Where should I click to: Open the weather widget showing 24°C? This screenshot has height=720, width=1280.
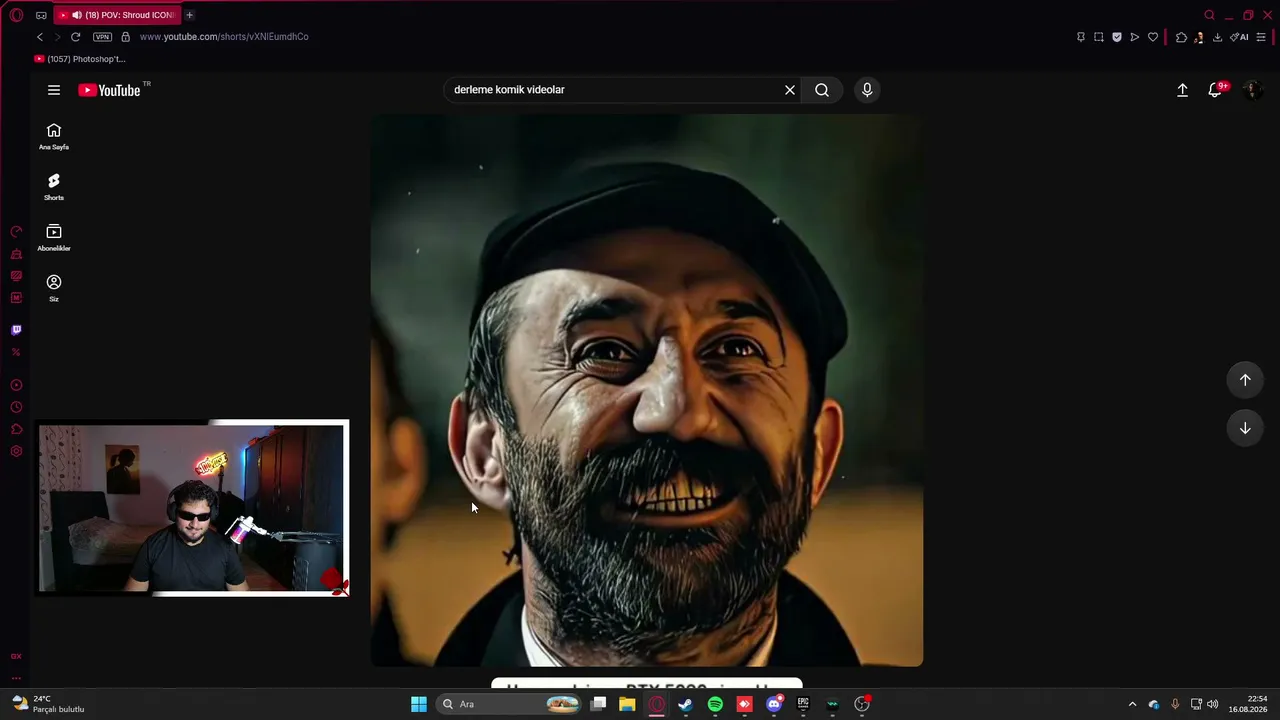pos(48,704)
